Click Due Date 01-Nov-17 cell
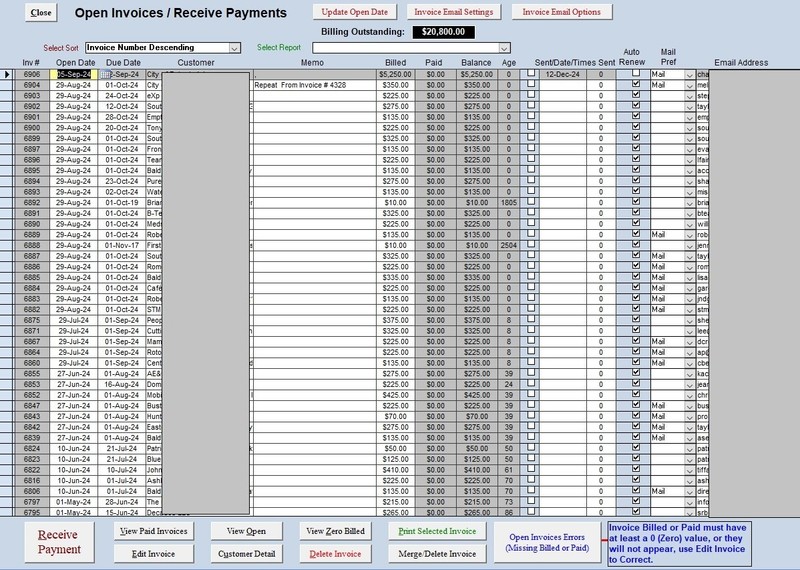This screenshot has width=800, height=570. tap(121, 245)
